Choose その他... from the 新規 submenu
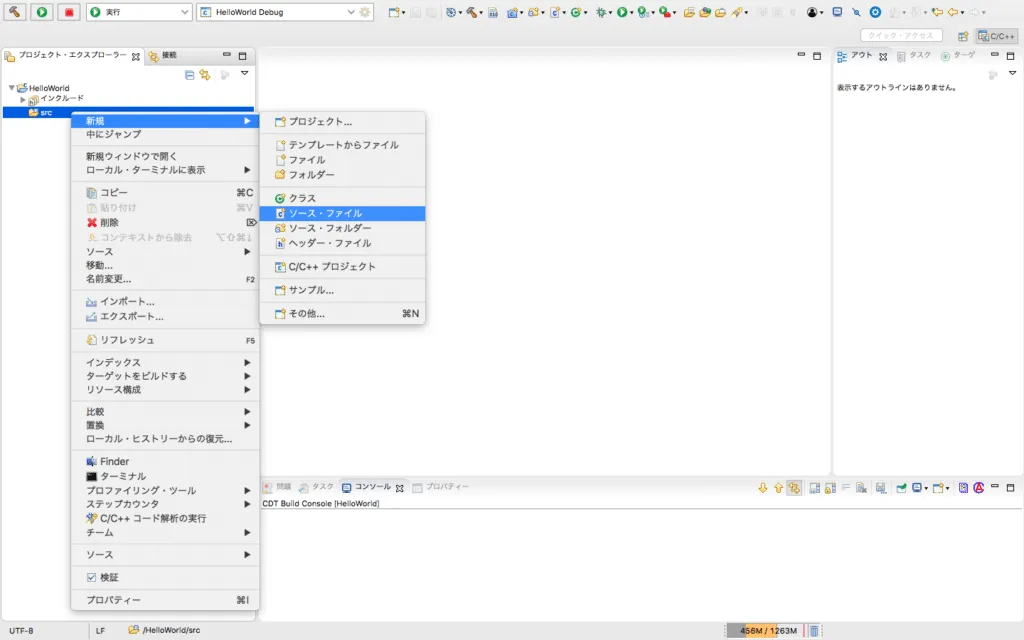This screenshot has width=1024, height=640. pyautogui.click(x=342, y=313)
